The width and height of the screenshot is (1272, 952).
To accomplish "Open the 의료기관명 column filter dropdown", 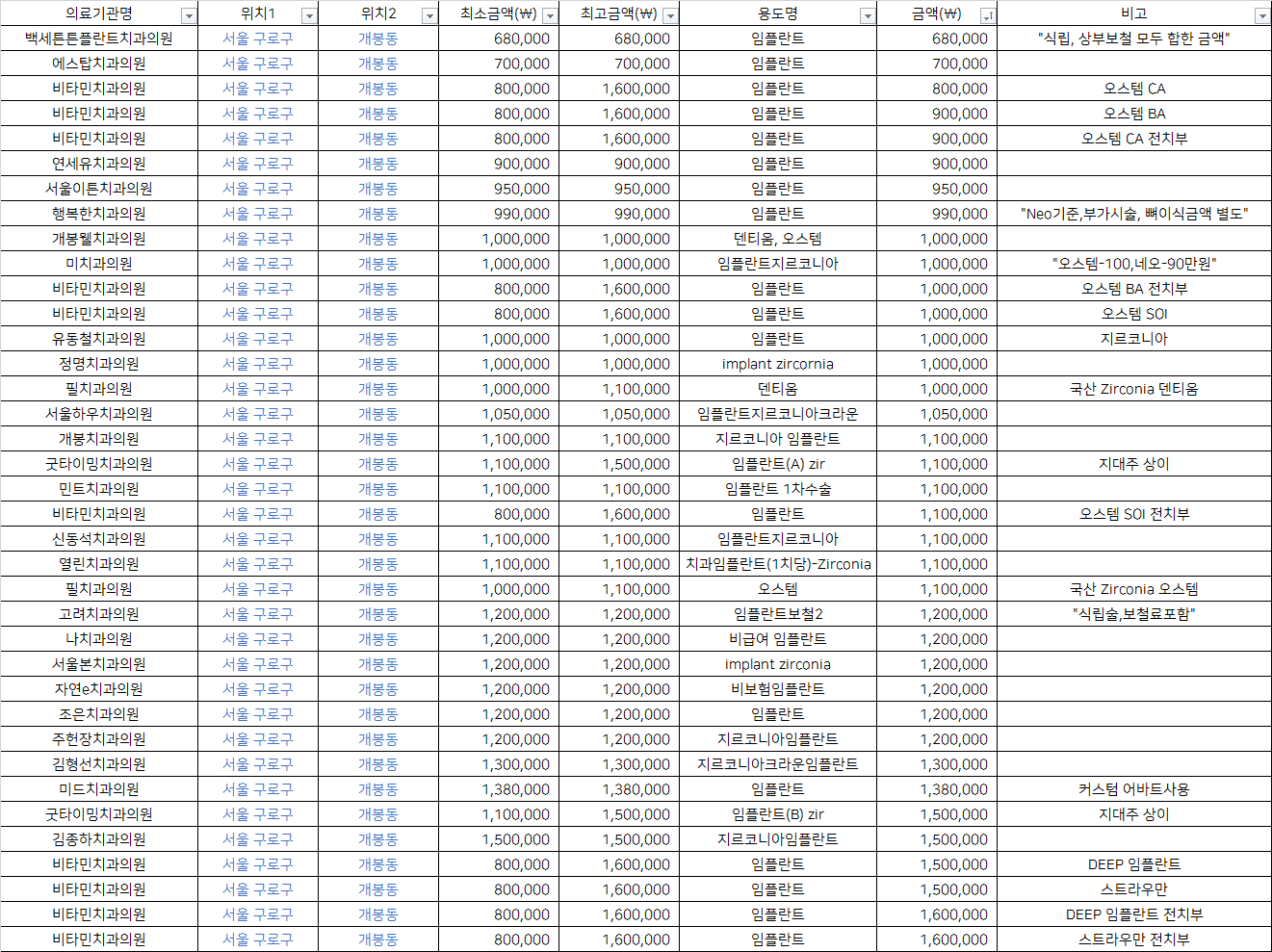I will 189,15.
